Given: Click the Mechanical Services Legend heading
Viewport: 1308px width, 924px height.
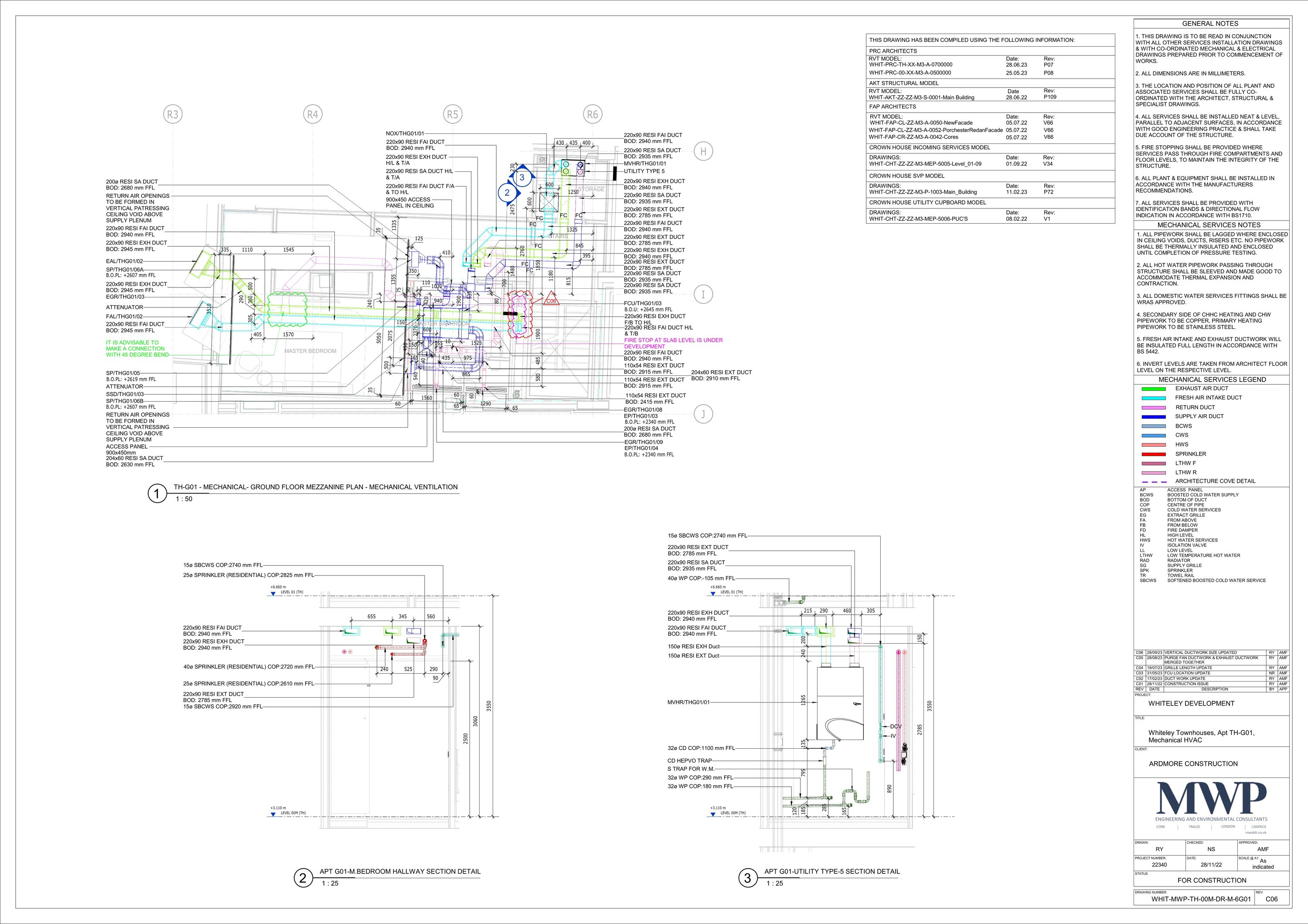Looking at the screenshot, I should point(1212,379).
